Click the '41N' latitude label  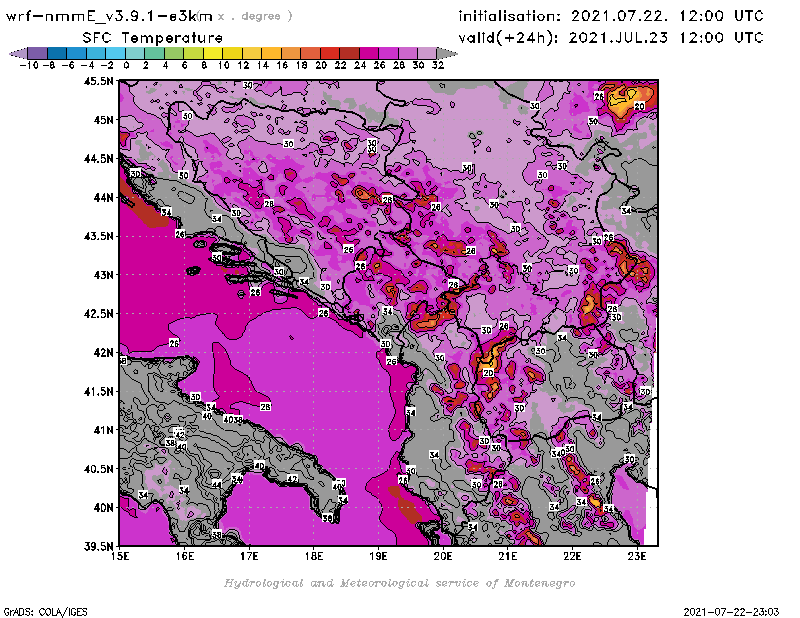(x=104, y=430)
